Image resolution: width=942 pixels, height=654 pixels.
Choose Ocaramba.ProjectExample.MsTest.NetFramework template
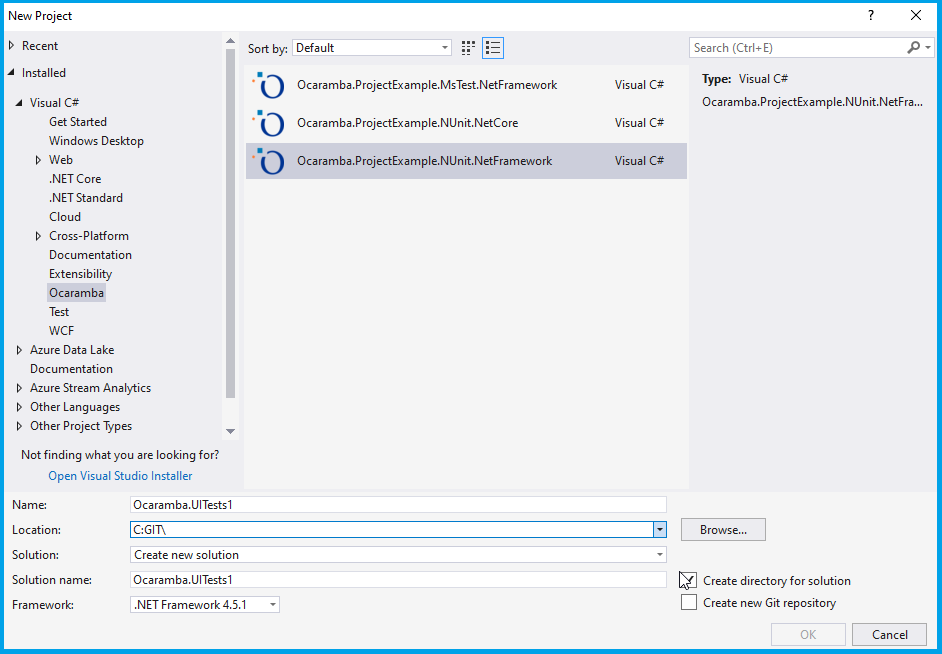click(x=466, y=85)
